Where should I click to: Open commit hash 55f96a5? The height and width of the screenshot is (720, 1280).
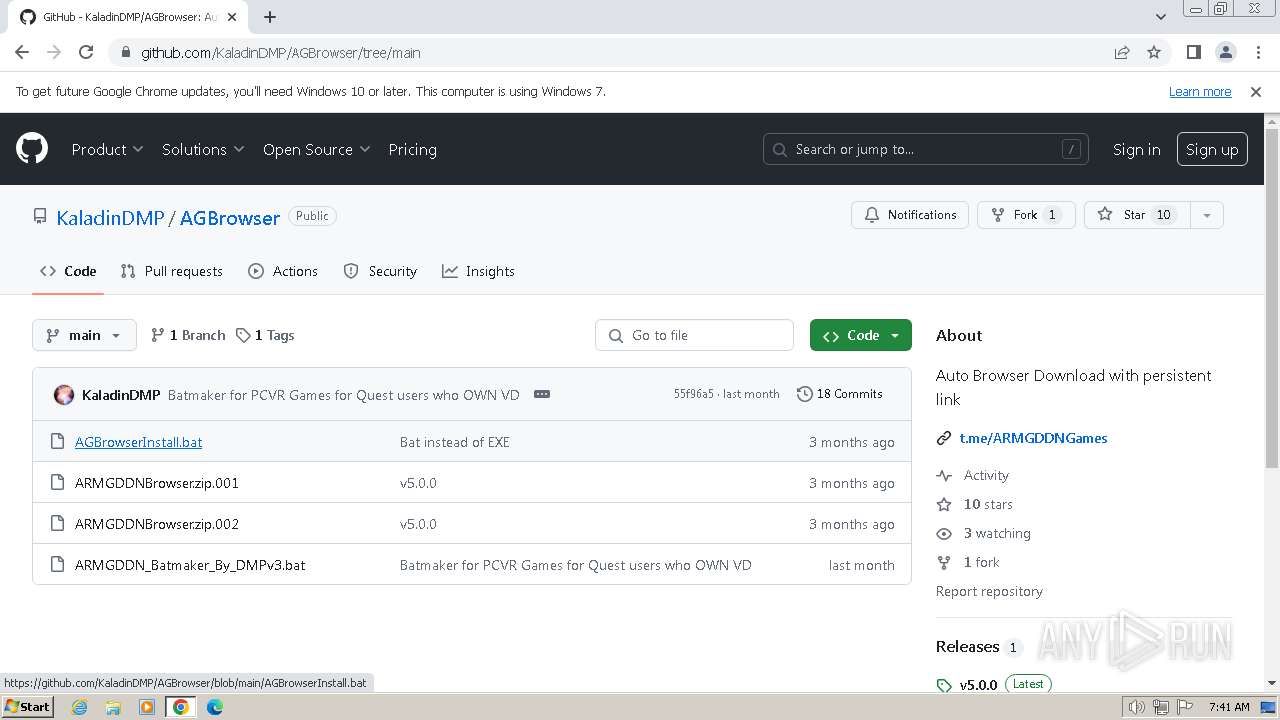693,394
